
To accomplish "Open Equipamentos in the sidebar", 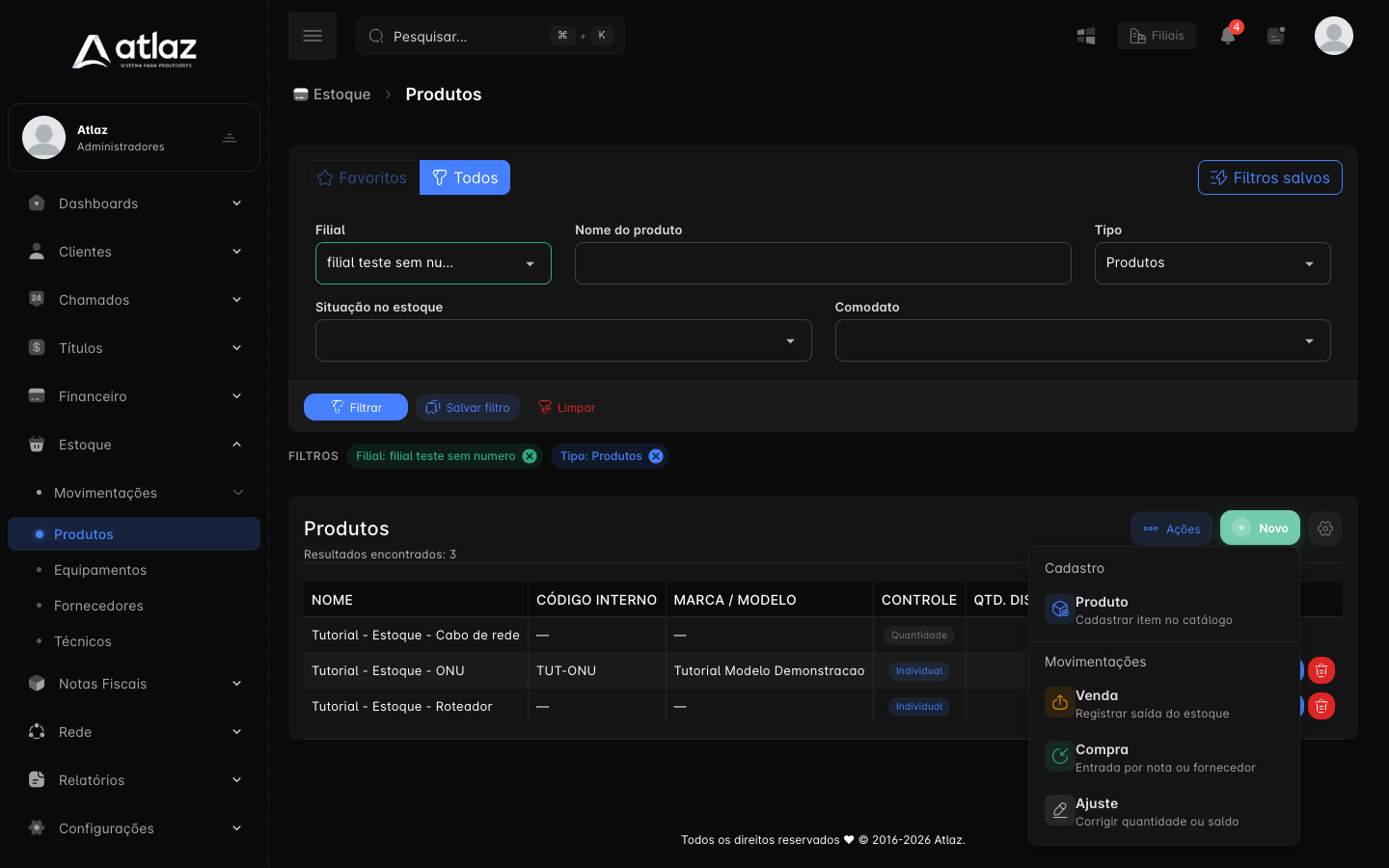I will tap(134, 570).
